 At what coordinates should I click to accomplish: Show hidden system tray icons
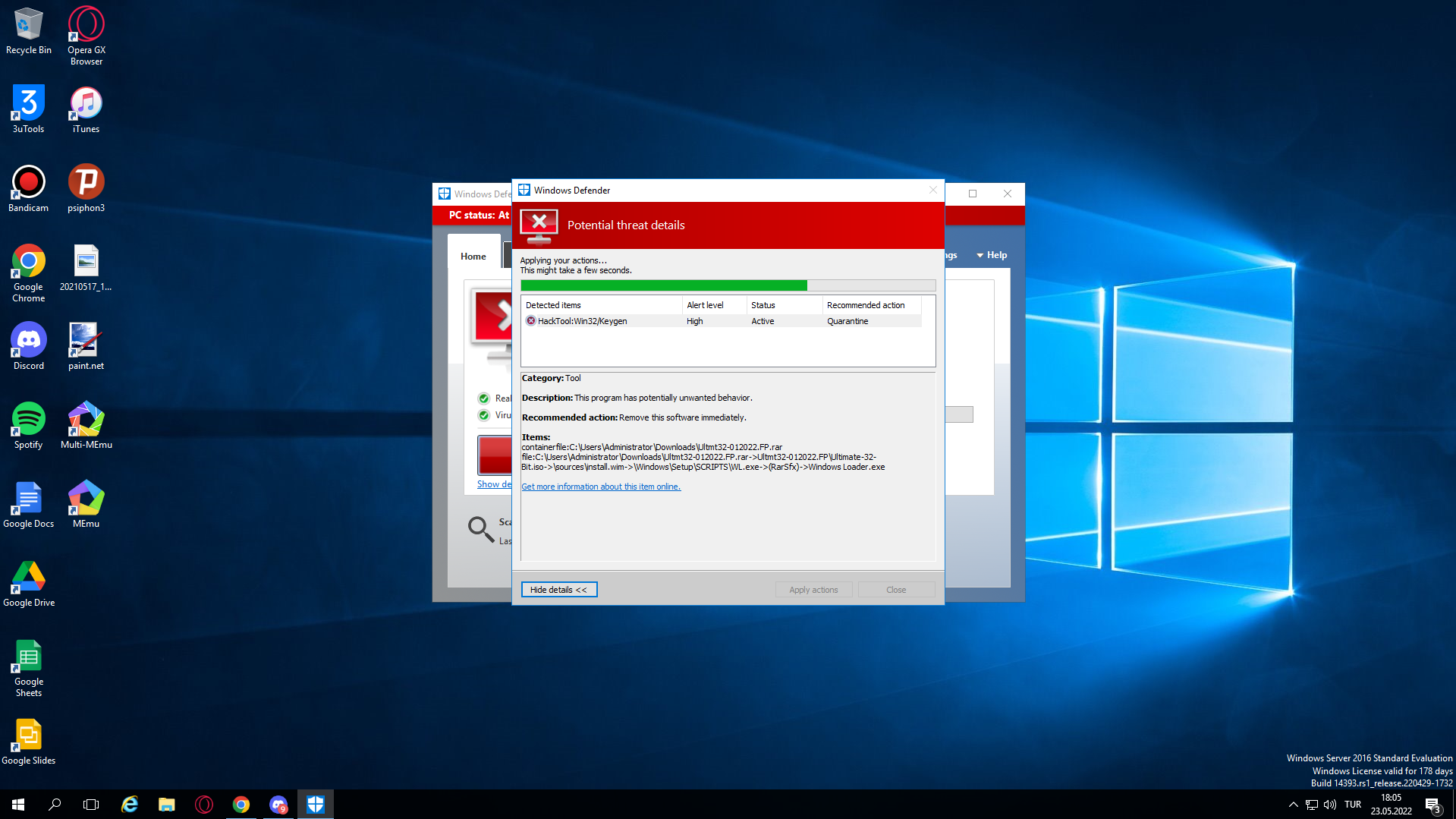1293,804
